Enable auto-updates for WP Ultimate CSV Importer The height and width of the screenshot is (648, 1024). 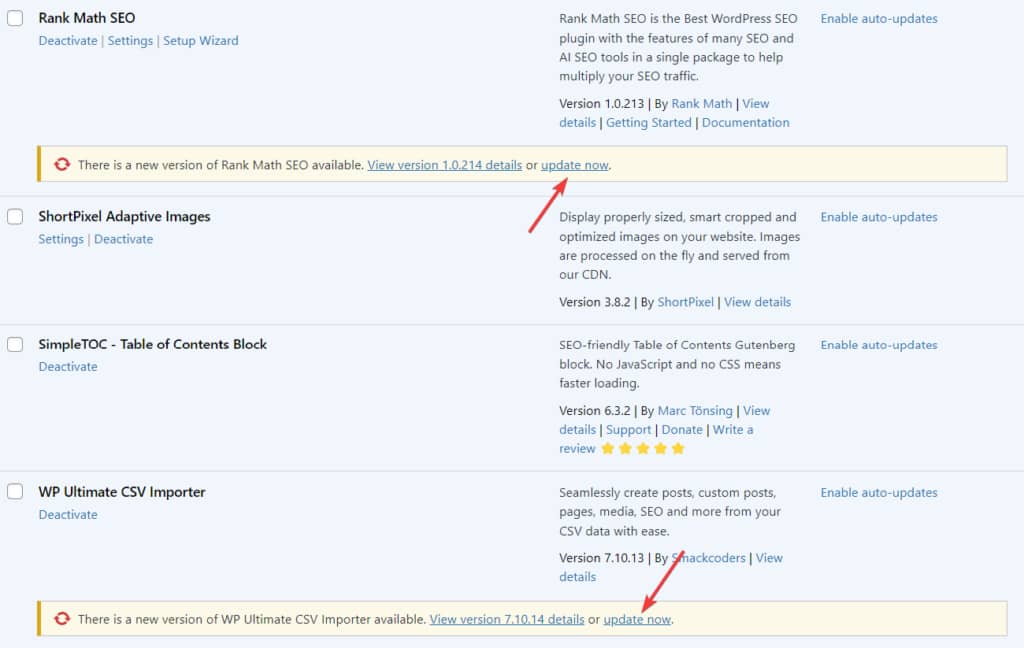[x=879, y=493]
